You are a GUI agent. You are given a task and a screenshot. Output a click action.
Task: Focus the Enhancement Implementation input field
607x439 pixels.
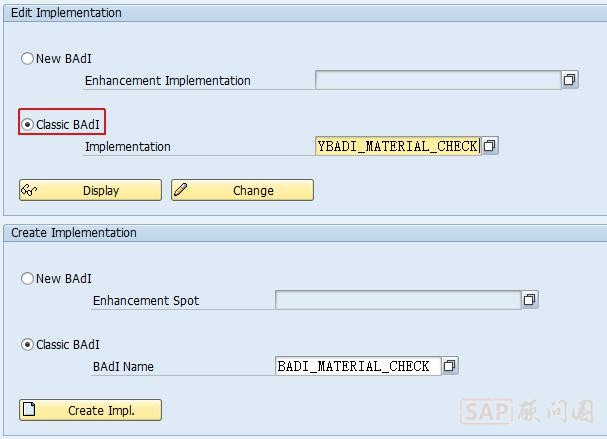coord(437,80)
